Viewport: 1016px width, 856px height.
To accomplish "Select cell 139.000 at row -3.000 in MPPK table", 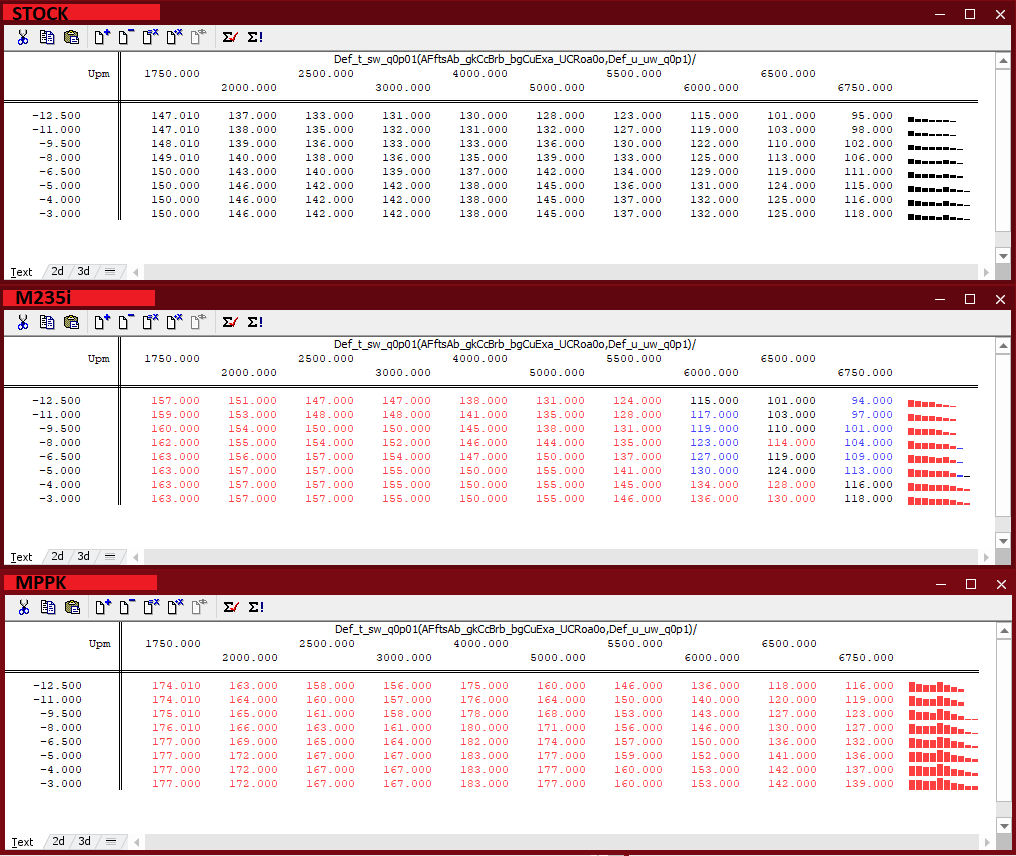I will (x=869, y=784).
